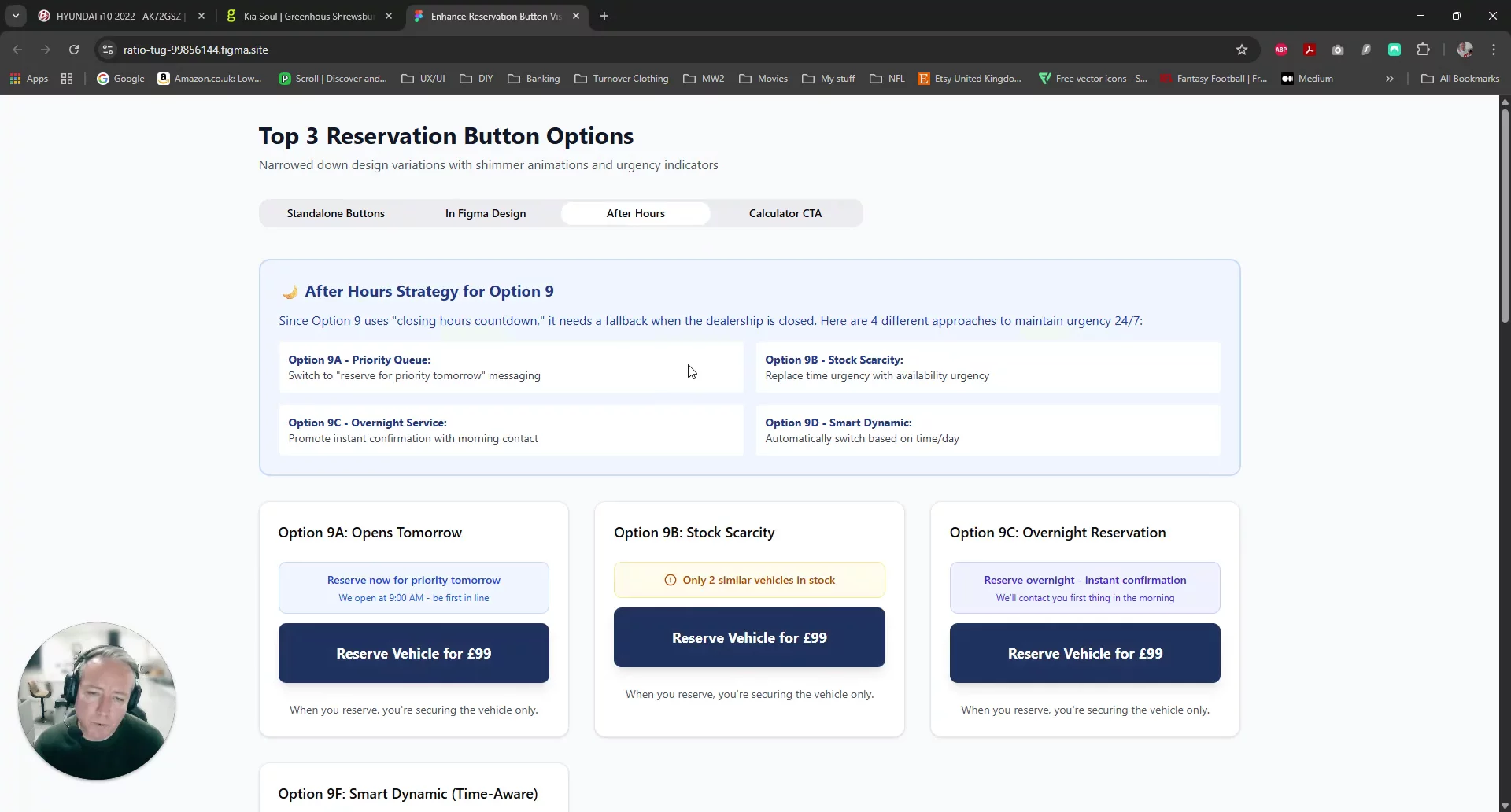Show hidden bookmarks via overflow chevron
This screenshot has height=812, width=1511.
click(1390, 79)
